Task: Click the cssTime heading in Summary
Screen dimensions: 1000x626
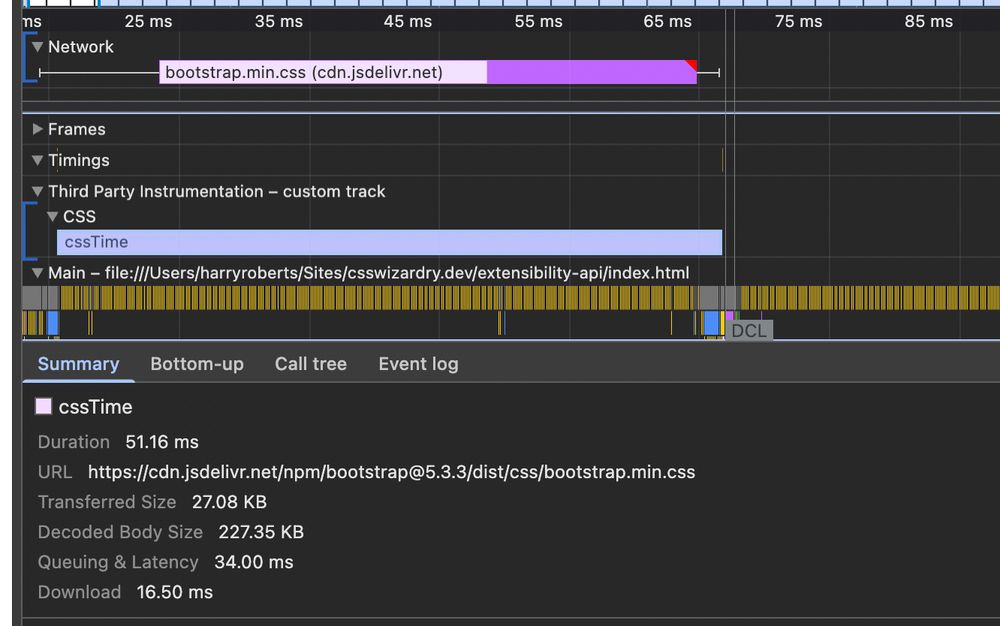Action: click(x=96, y=407)
